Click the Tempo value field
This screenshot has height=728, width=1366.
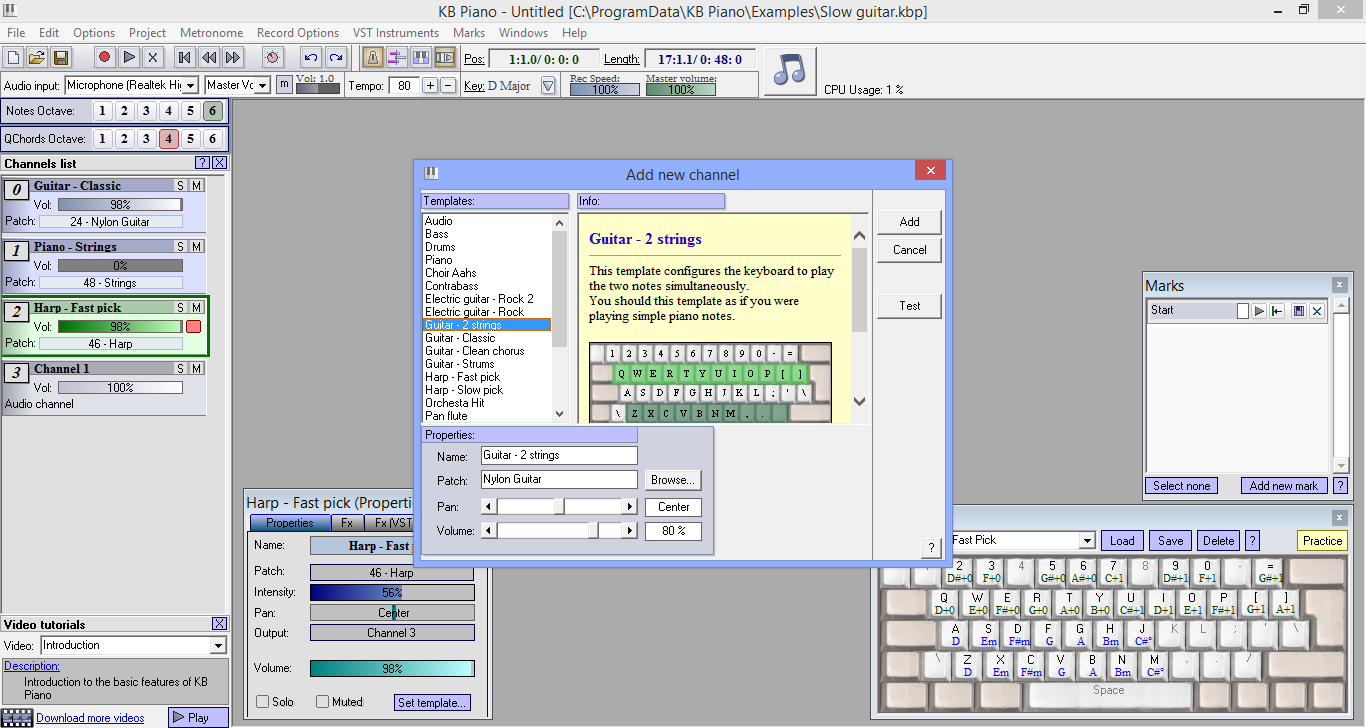(403, 86)
